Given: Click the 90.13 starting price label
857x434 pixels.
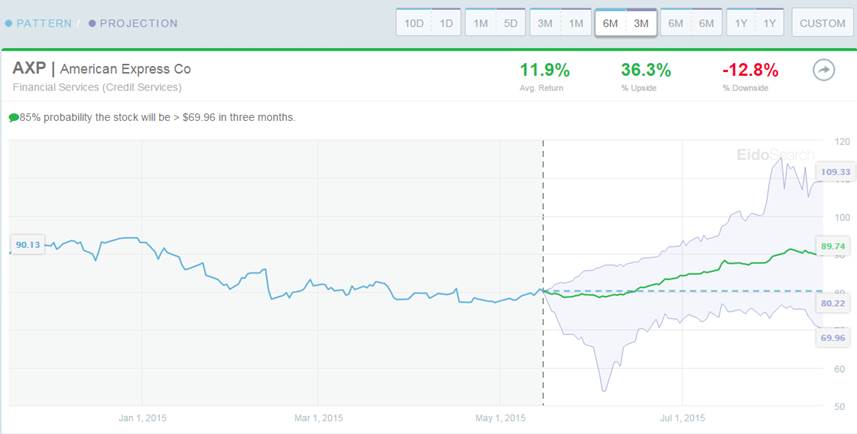Looking at the screenshot, I should click(x=28, y=244).
